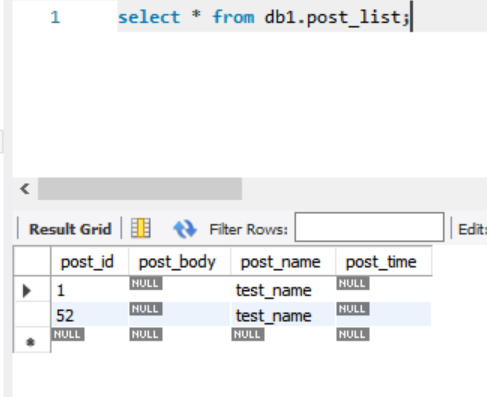
Task: Click the new row asterisk marker
Action: tap(30, 342)
